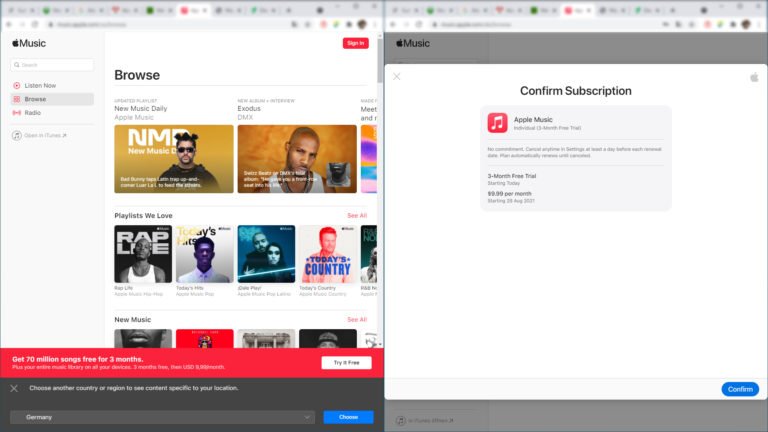The width and height of the screenshot is (768, 432).
Task: Open the Exodus DMX album artwork
Action: (x=297, y=159)
